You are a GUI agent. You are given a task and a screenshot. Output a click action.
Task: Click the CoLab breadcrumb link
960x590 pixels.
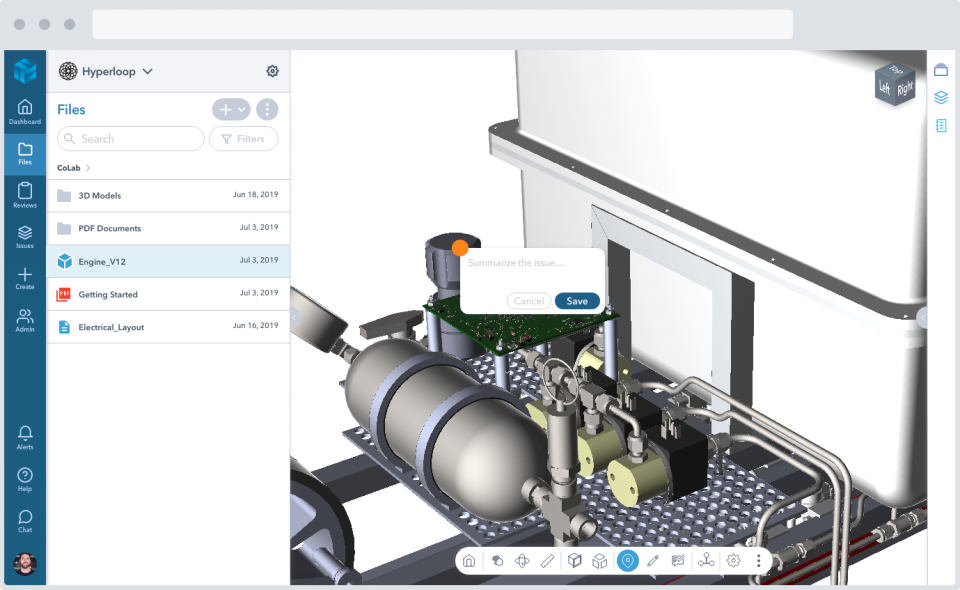point(69,168)
